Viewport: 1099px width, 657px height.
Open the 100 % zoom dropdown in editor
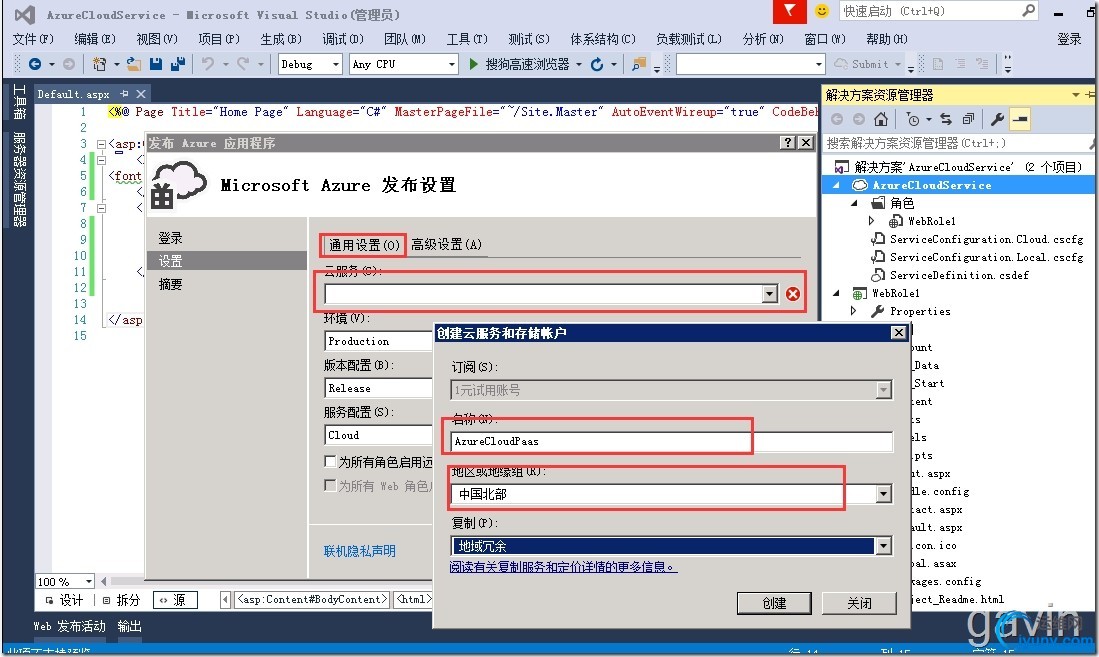point(88,581)
